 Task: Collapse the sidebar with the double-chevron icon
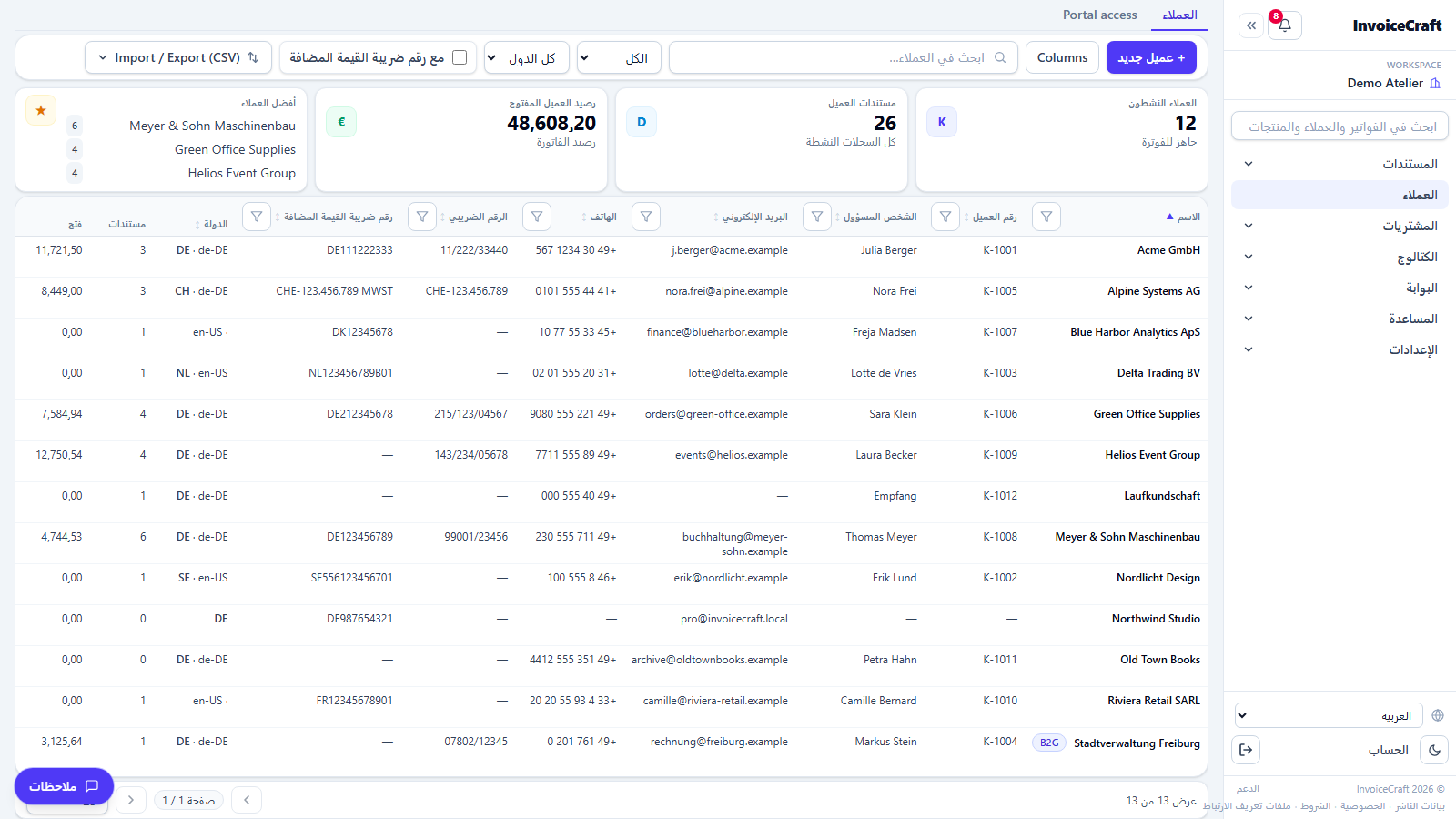1251,25
